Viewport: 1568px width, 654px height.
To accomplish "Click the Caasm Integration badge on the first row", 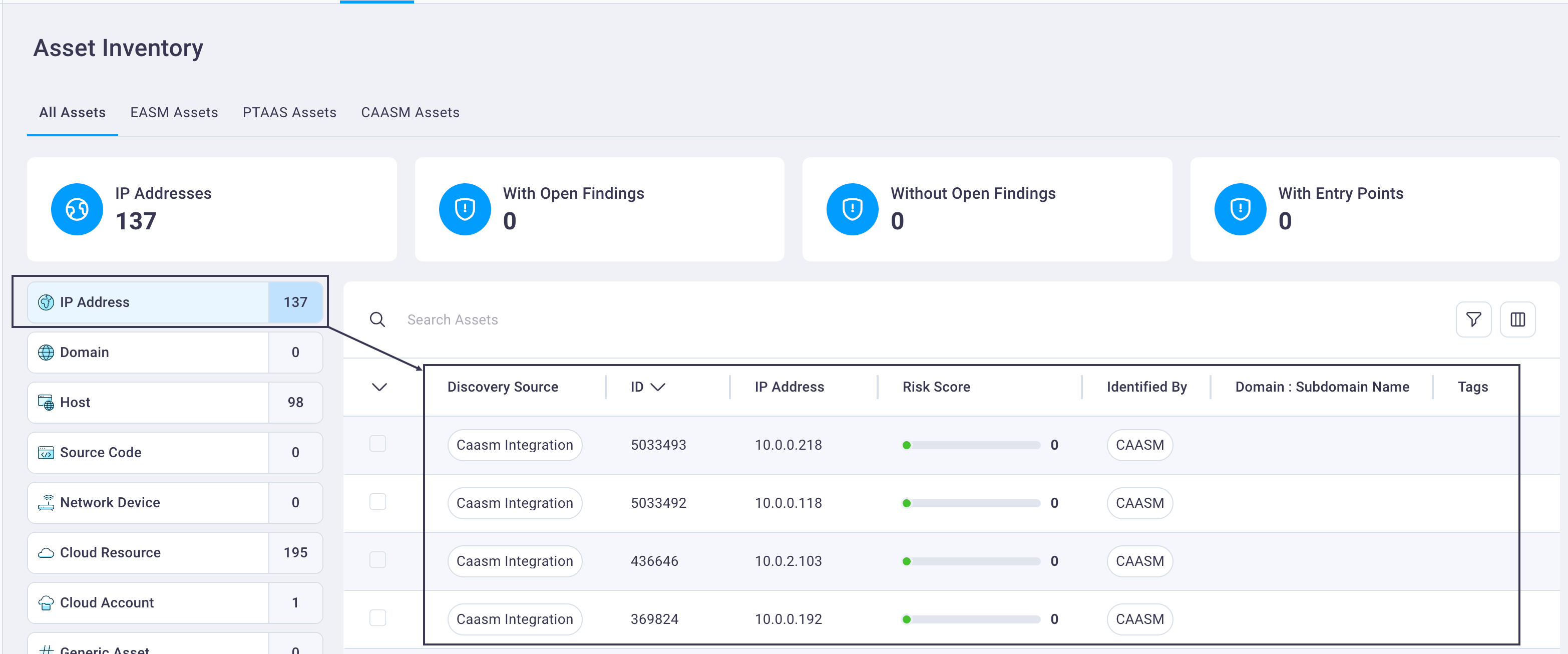I will coord(514,445).
